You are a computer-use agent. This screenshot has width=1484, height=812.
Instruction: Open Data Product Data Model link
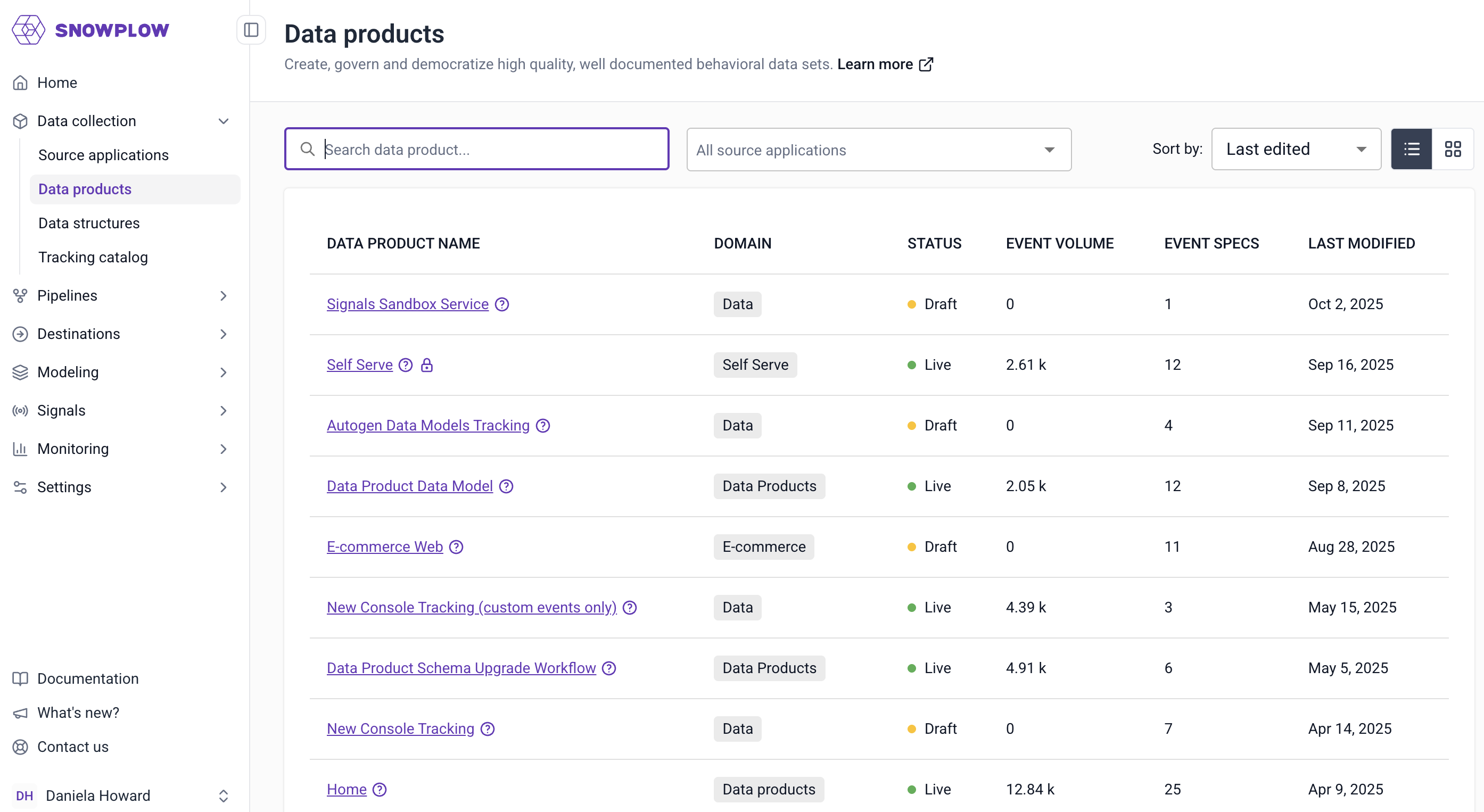[410, 486]
